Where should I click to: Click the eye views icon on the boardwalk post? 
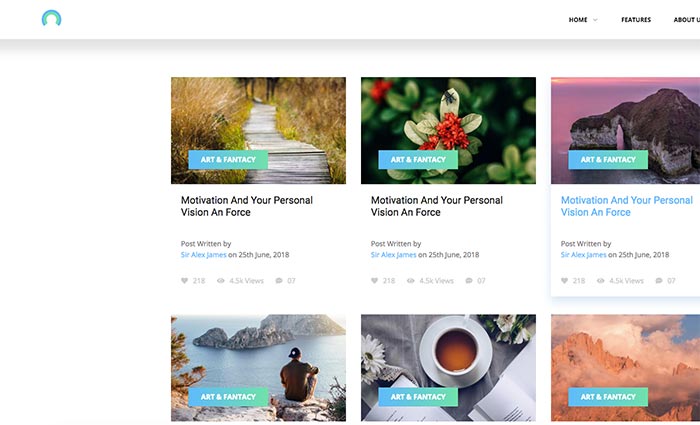coord(221,280)
